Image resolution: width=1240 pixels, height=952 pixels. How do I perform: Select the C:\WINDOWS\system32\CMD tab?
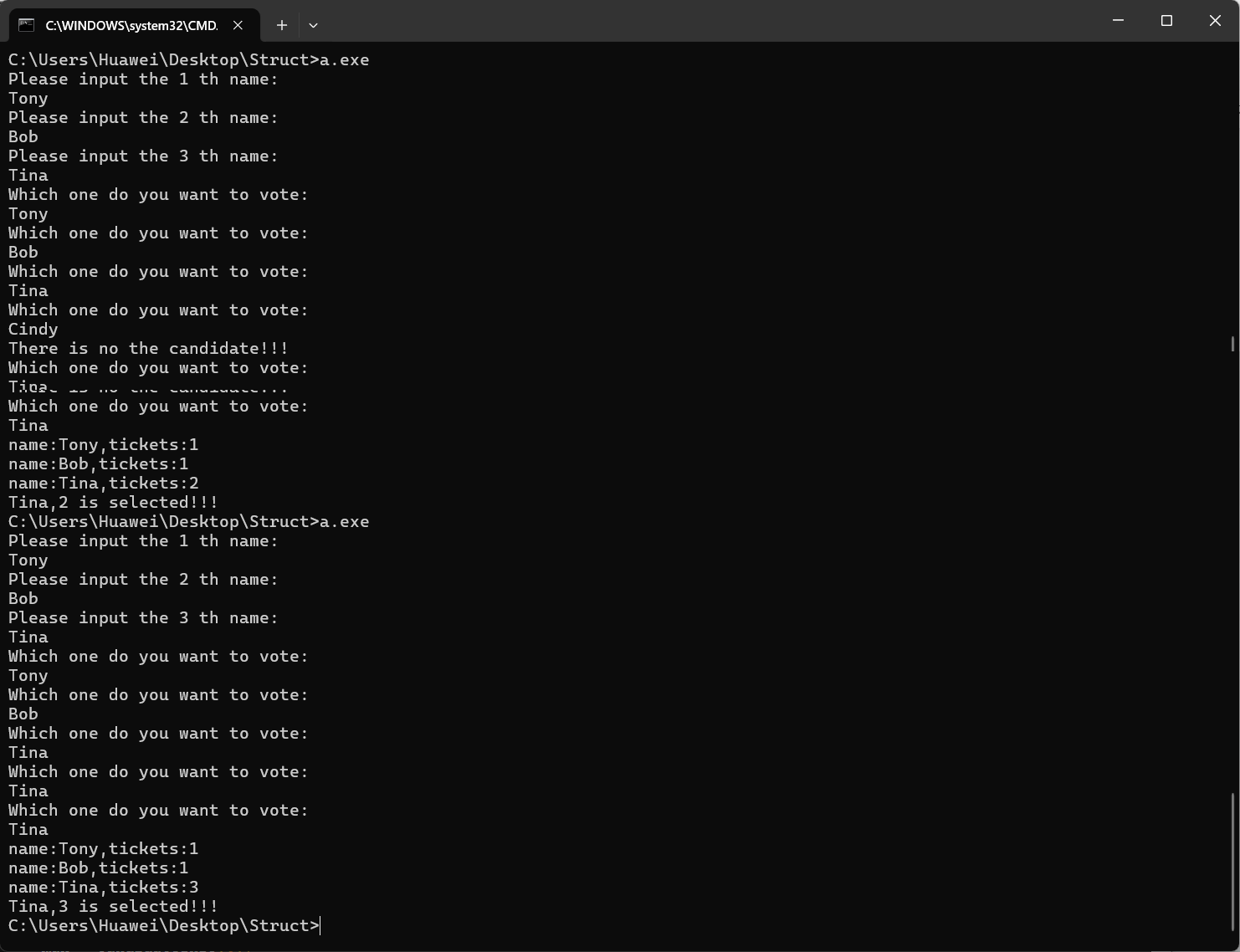pyautogui.click(x=134, y=25)
